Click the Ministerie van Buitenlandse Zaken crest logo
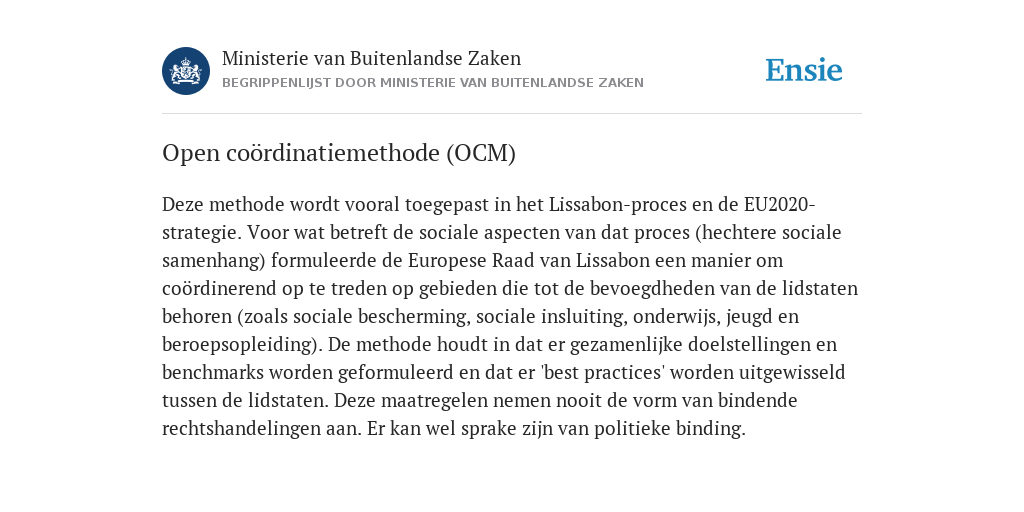This screenshot has height=512, width=1024. click(x=186, y=71)
